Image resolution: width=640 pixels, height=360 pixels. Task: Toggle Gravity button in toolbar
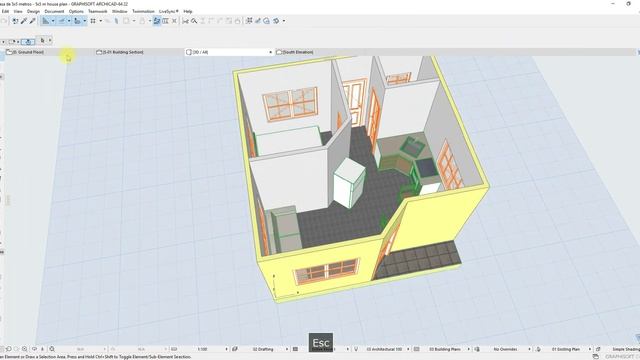click(78, 21)
